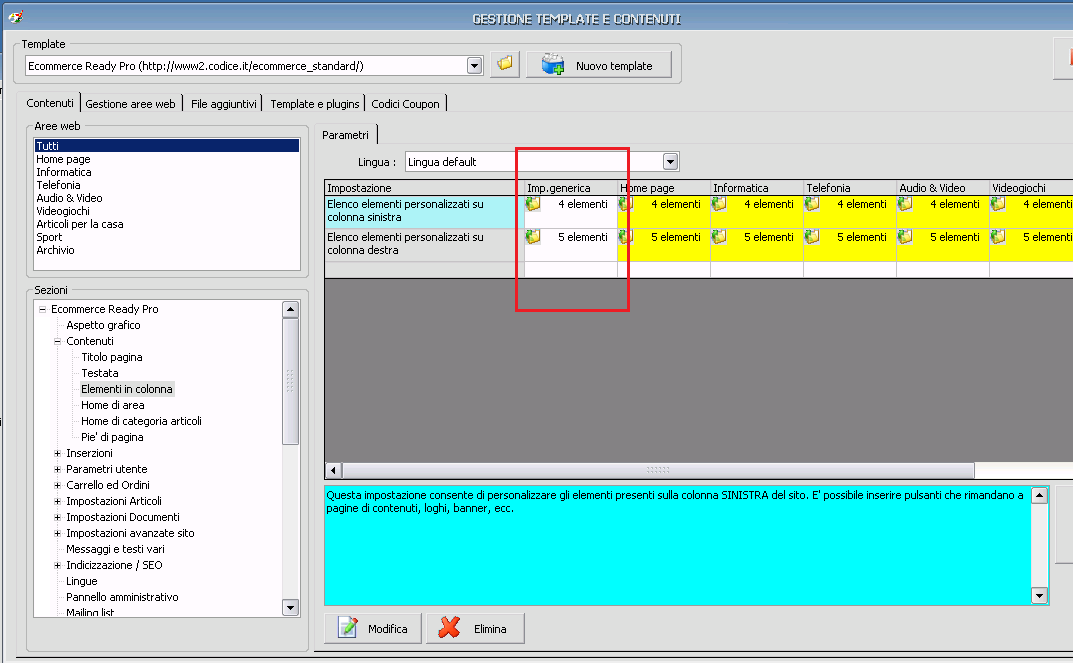Collapse the Ecommerce Ready Pro tree node
Screen dimensions: 1073x663
coord(42,309)
